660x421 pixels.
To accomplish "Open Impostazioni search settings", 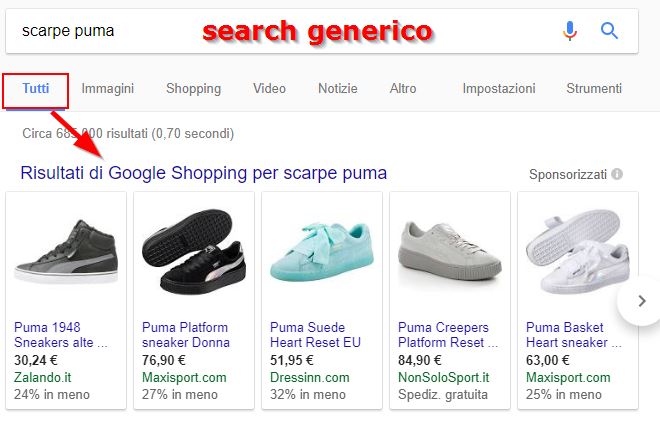I will click(498, 89).
